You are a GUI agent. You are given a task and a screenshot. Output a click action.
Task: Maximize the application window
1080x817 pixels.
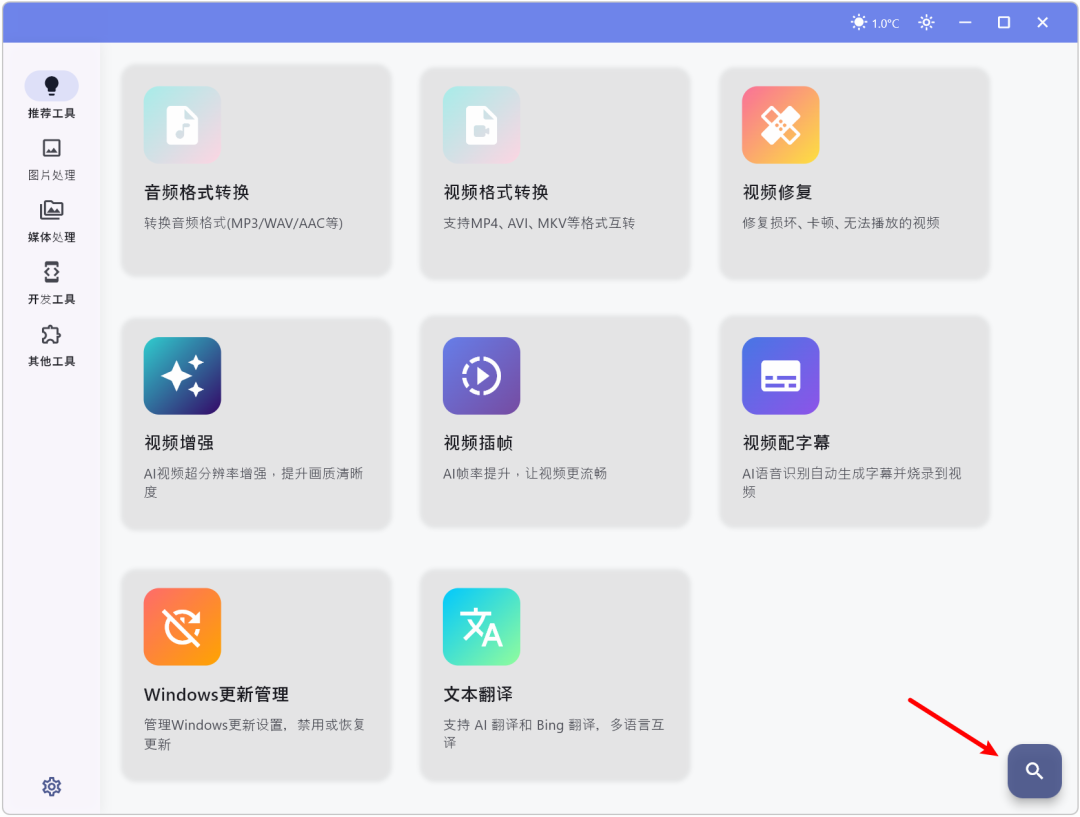tap(1004, 23)
